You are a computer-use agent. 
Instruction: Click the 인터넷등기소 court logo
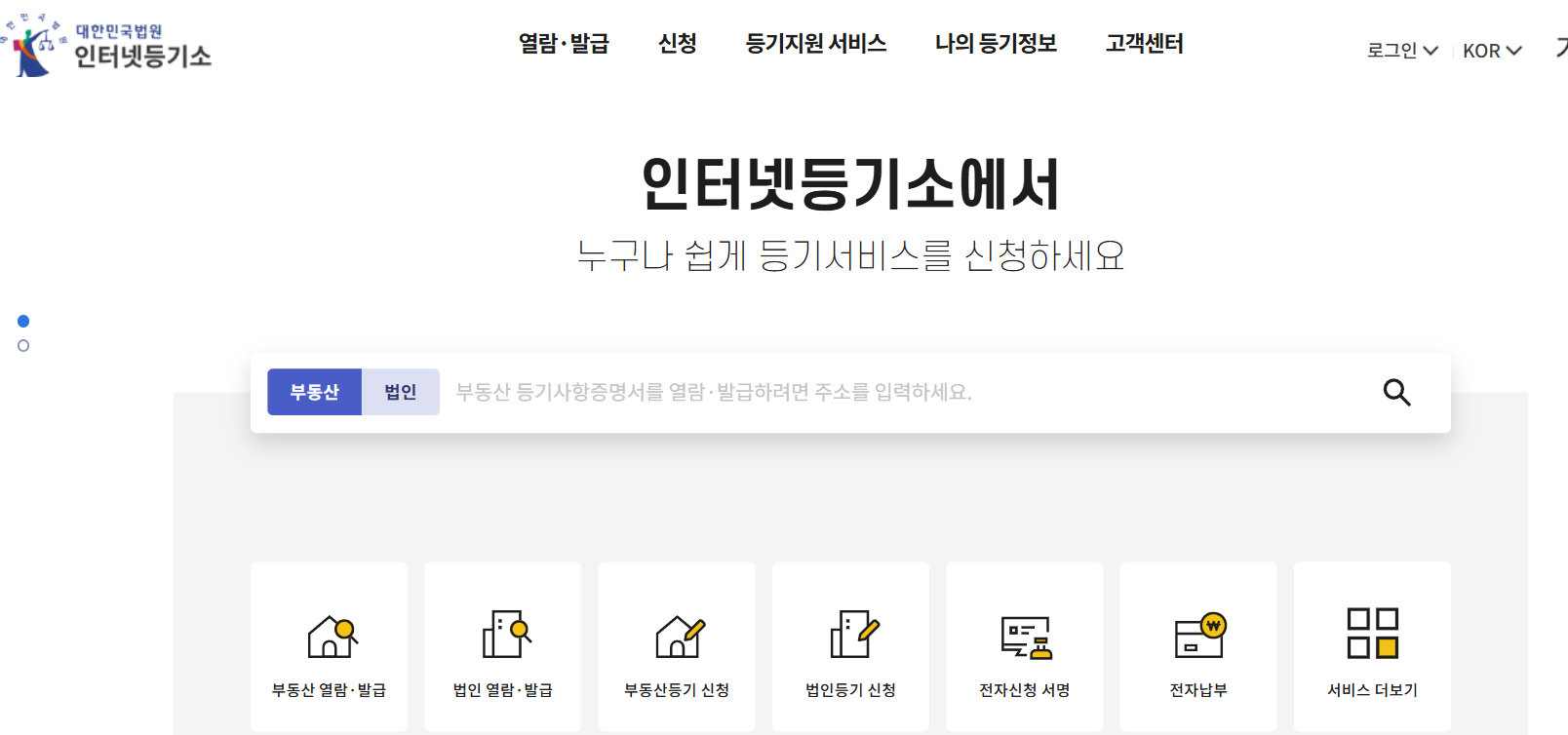106,45
